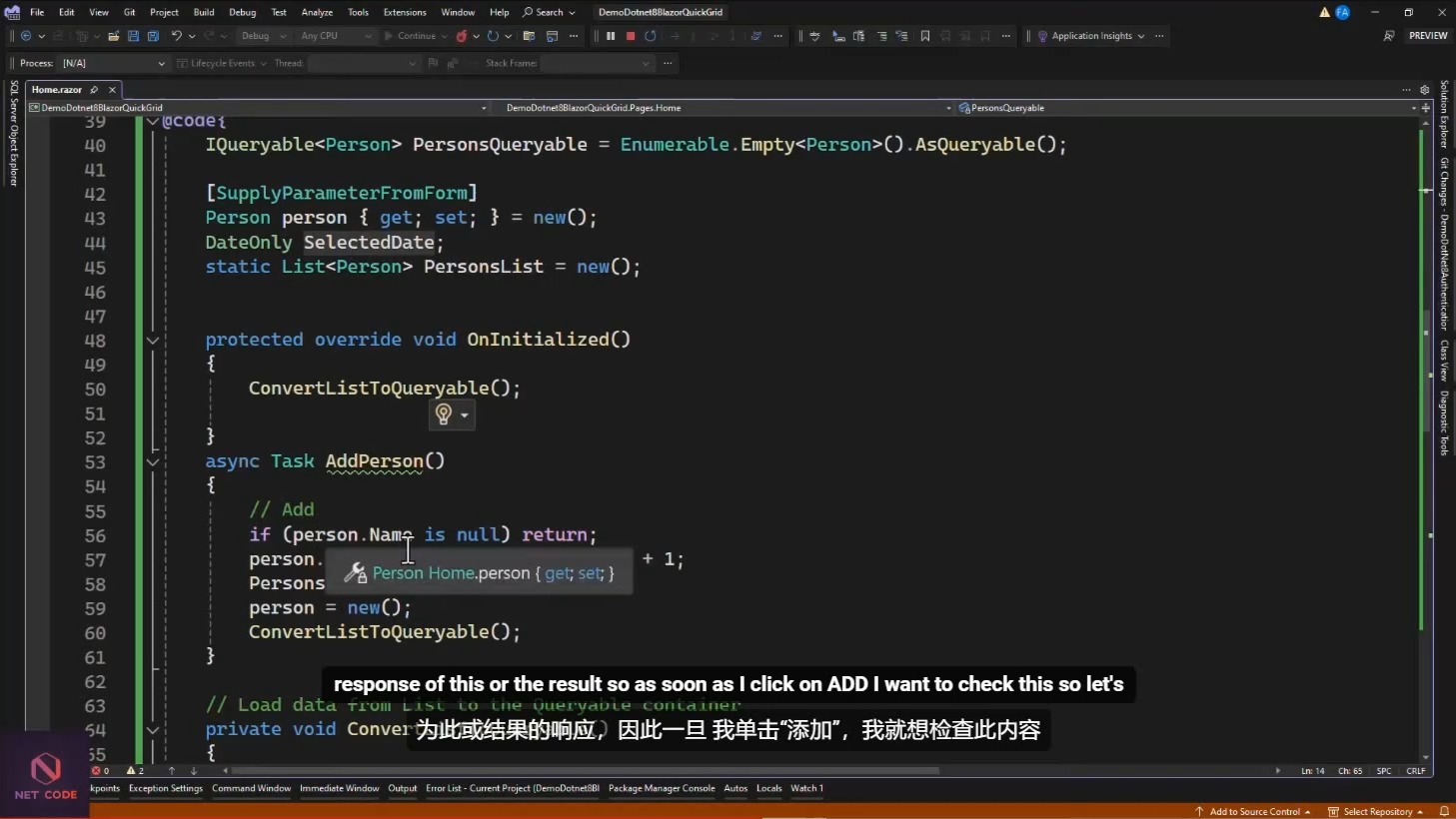Open the Command Window tab
Viewport: 1456px width, 819px height.
click(x=251, y=788)
